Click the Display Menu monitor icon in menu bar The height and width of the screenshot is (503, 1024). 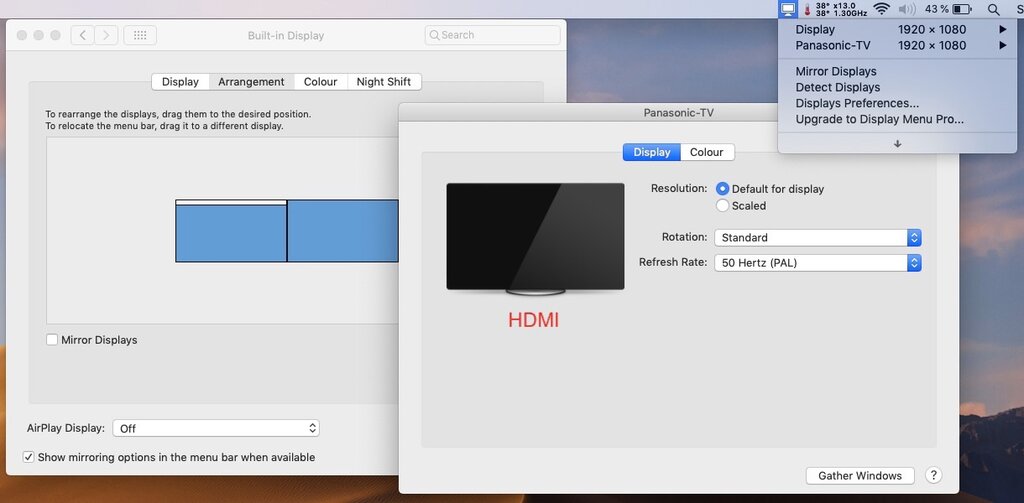pyautogui.click(x=788, y=9)
